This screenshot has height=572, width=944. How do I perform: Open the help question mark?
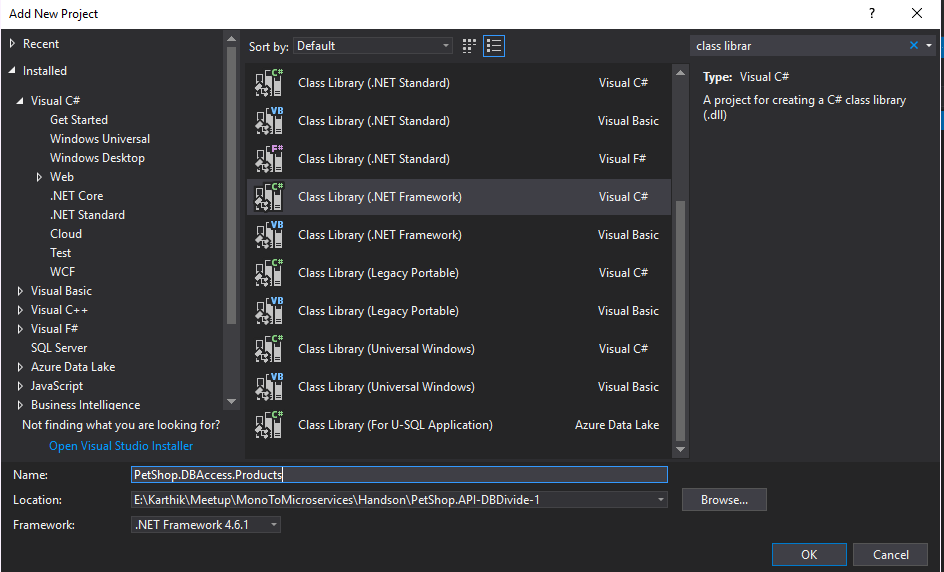[872, 13]
